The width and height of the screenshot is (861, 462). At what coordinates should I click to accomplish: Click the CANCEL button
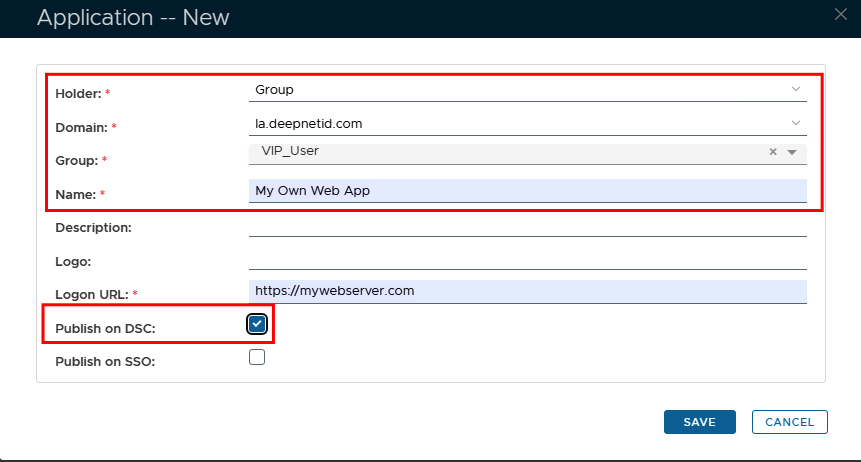point(789,422)
